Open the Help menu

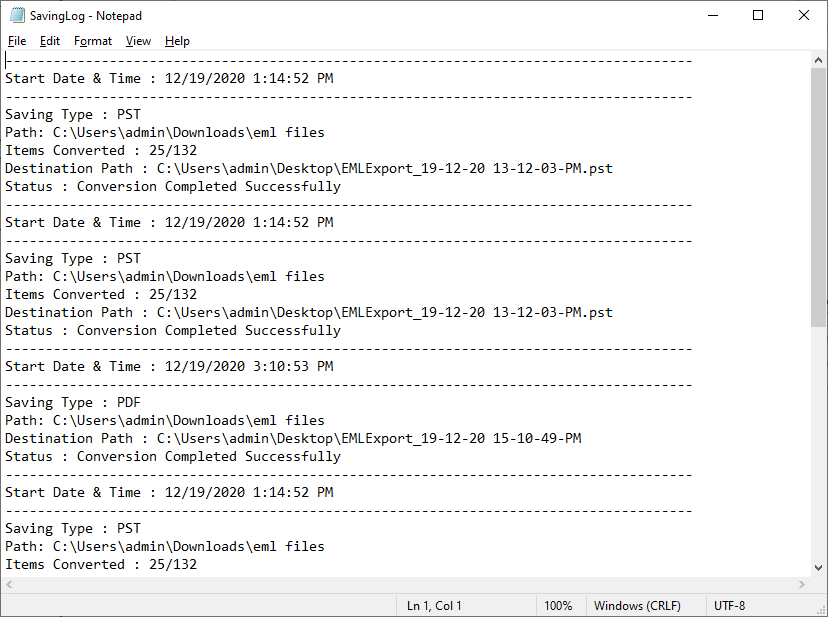coord(177,41)
